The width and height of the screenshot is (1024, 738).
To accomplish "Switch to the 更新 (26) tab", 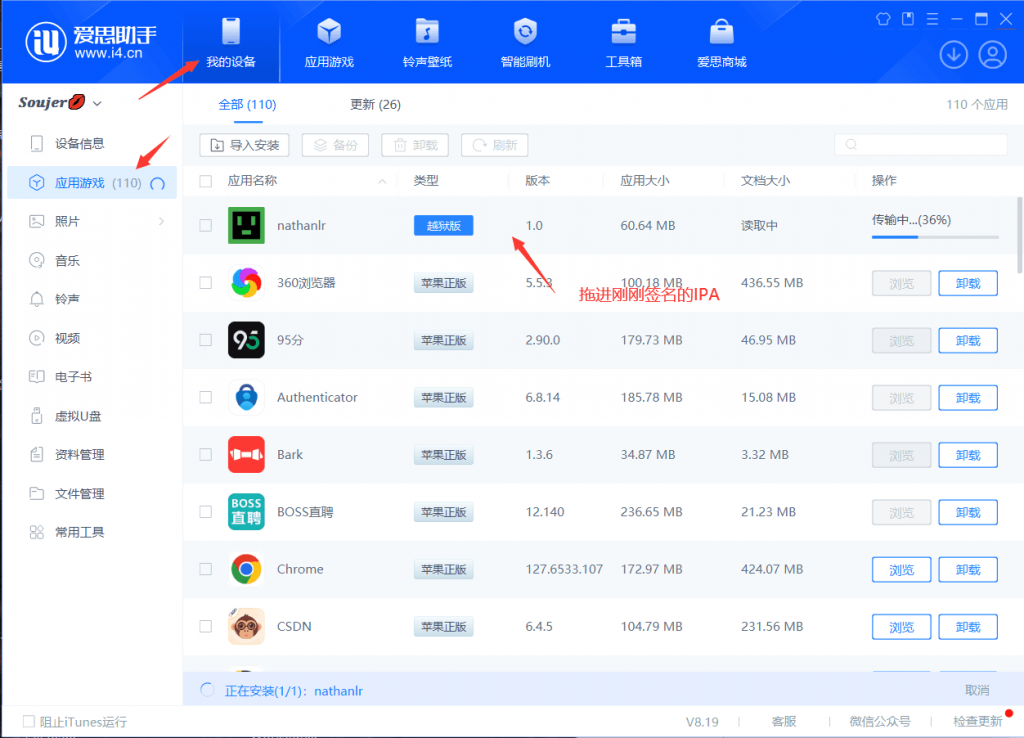I will point(376,104).
